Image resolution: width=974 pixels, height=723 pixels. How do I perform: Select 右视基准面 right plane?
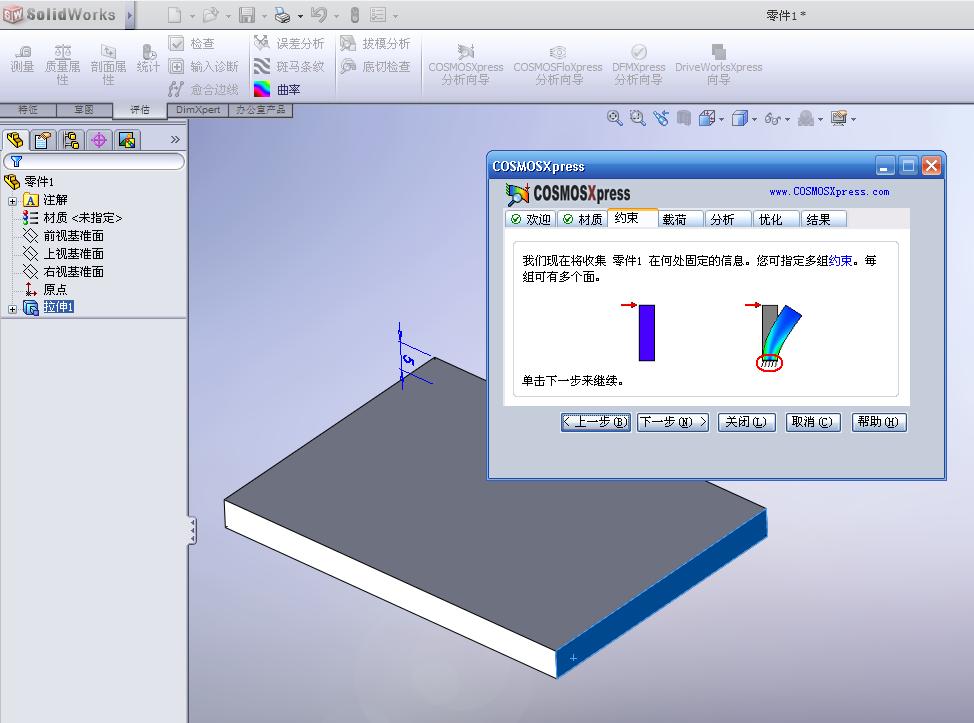[x=63, y=272]
